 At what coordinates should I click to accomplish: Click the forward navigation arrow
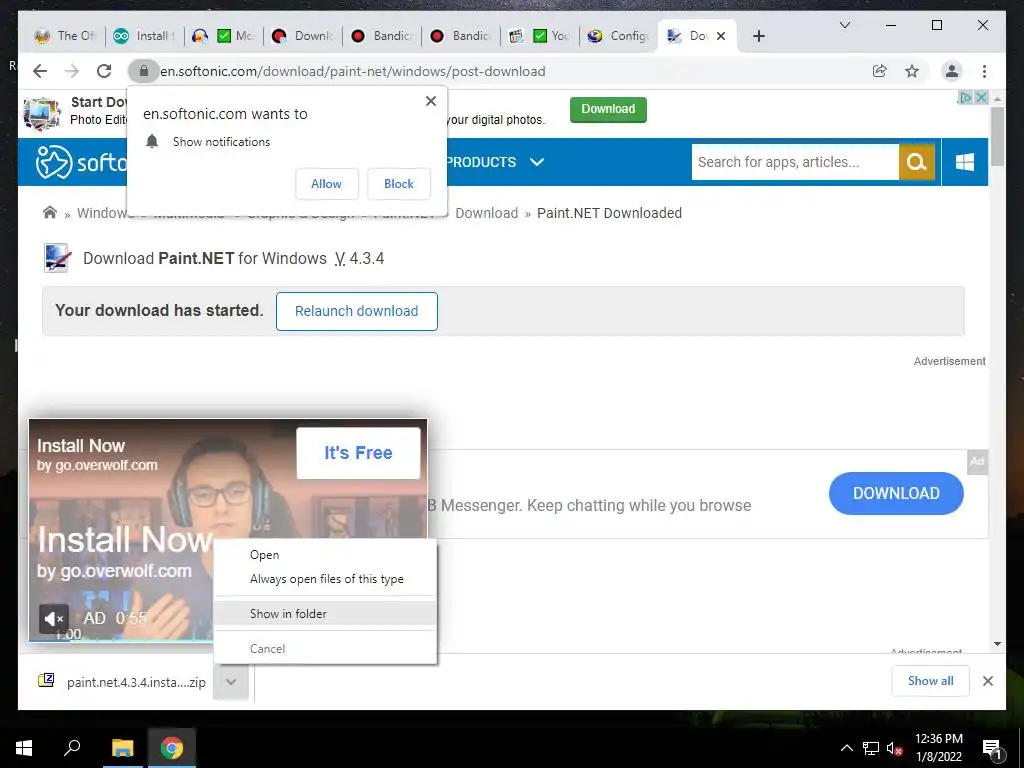tap(72, 71)
